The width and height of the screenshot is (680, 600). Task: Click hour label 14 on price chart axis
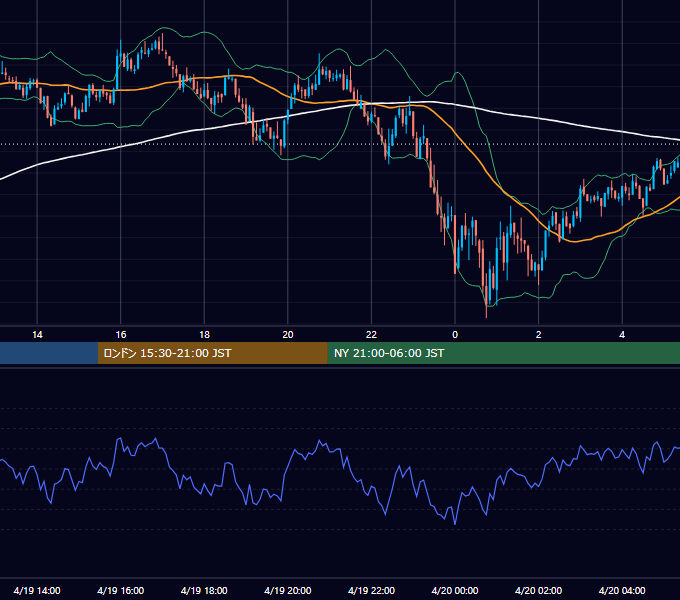point(37,335)
